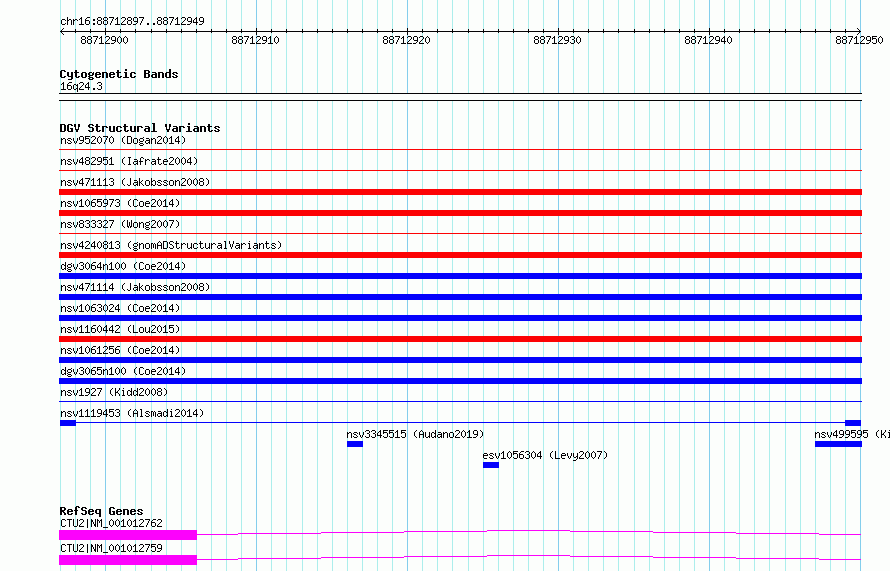This screenshot has height=571, width=890.
Task: Click the esv1056304 (Levy2007) label
Action: coord(545,455)
